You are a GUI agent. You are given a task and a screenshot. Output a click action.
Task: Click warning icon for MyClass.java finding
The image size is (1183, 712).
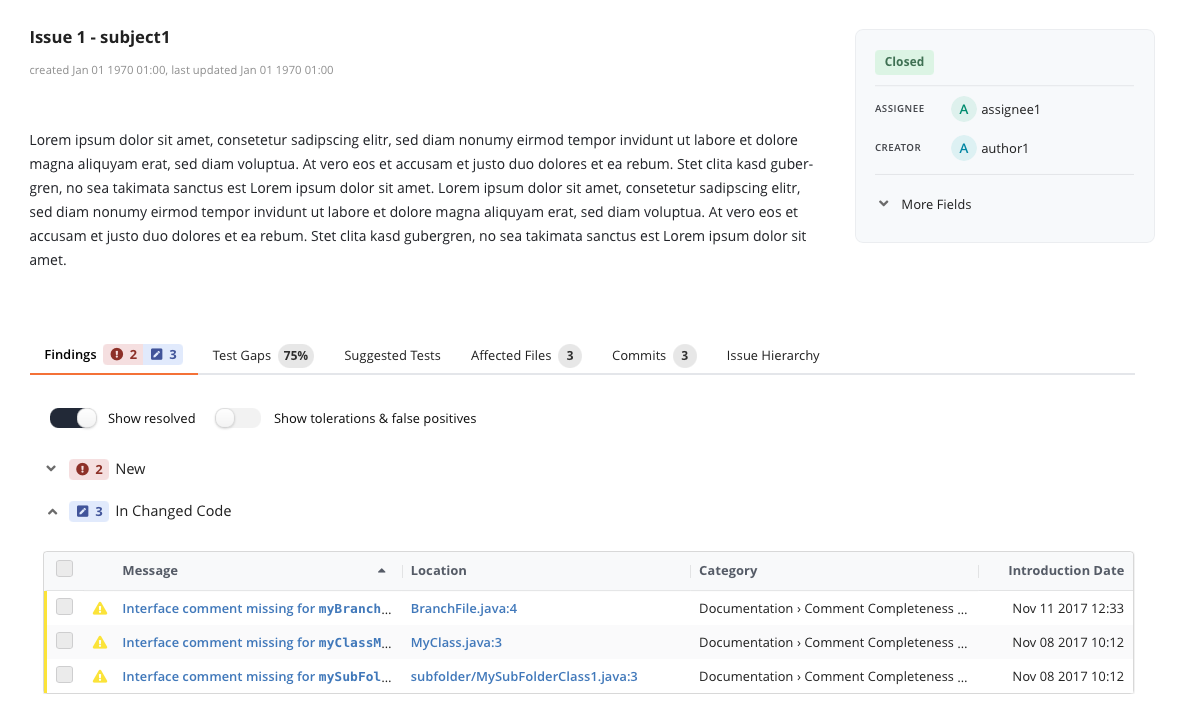pyautogui.click(x=100, y=643)
